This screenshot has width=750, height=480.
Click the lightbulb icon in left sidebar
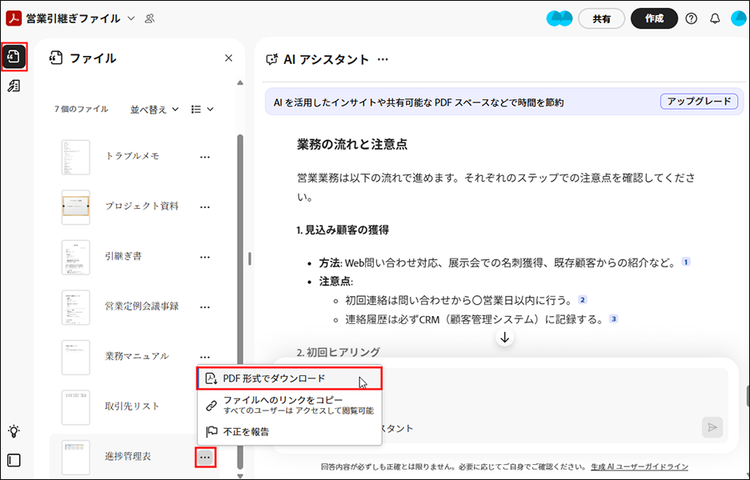tap(14, 431)
